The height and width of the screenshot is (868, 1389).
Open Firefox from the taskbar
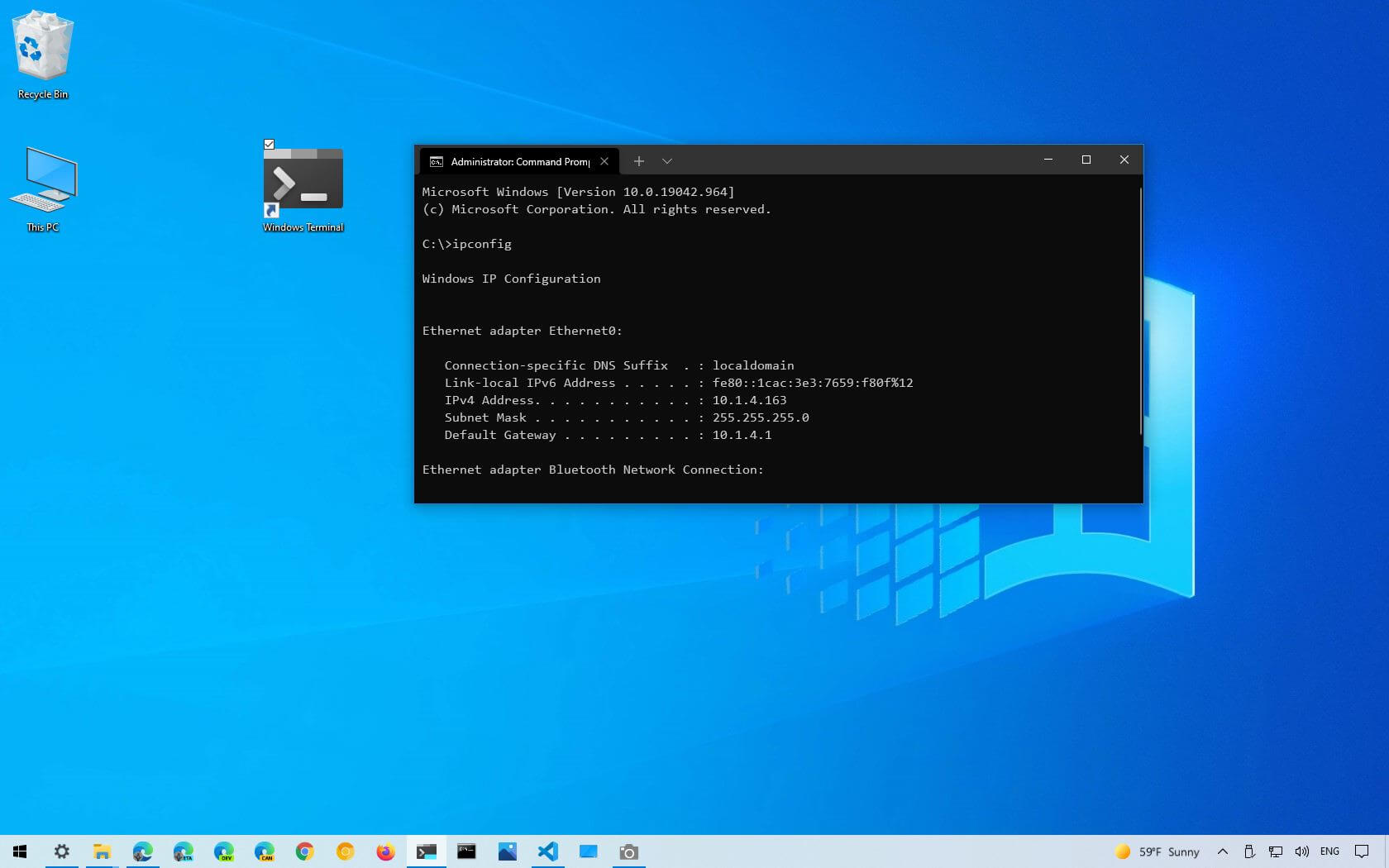(385, 852)
